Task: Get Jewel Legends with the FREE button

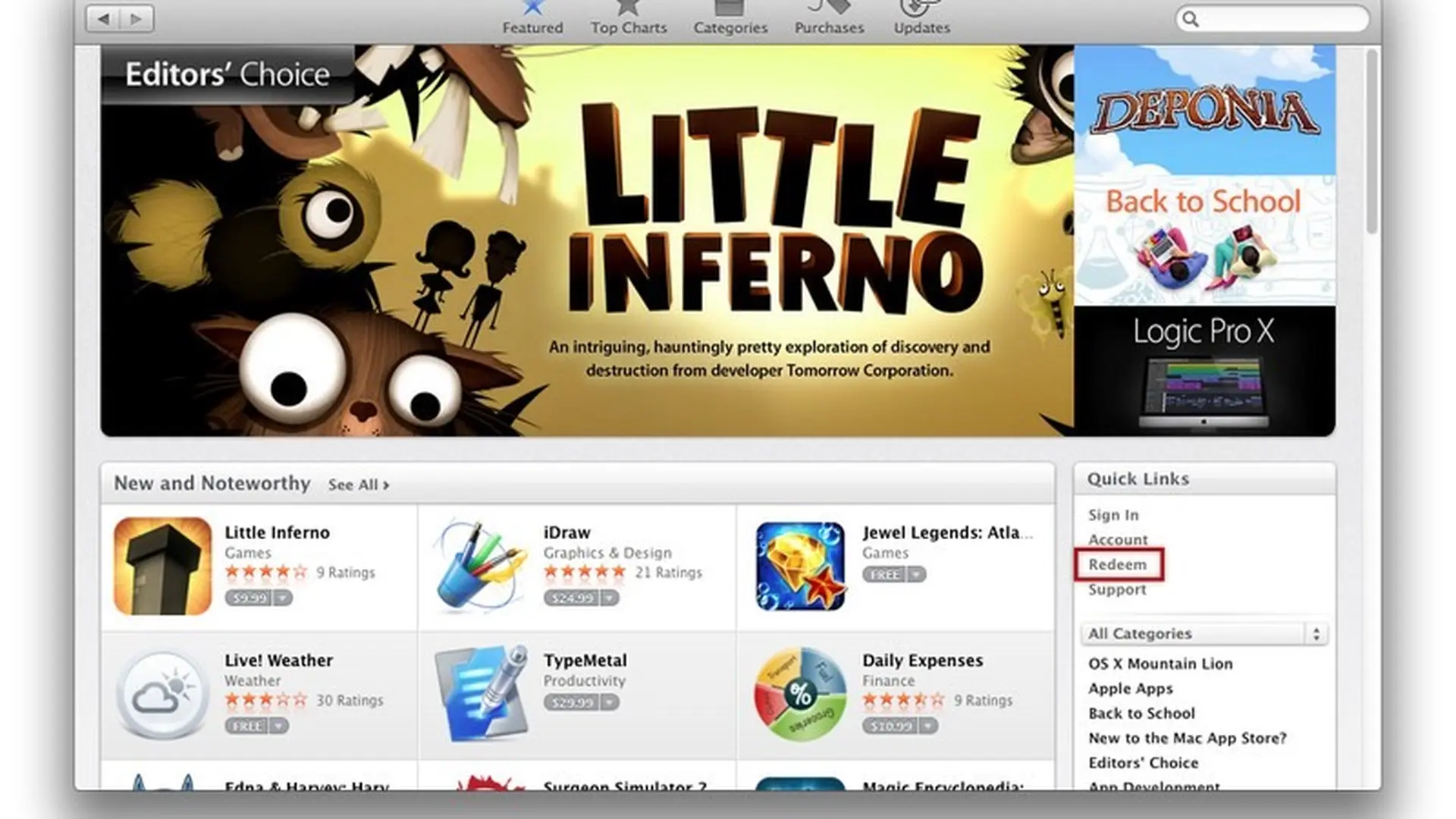Action: tap(884, 575)
